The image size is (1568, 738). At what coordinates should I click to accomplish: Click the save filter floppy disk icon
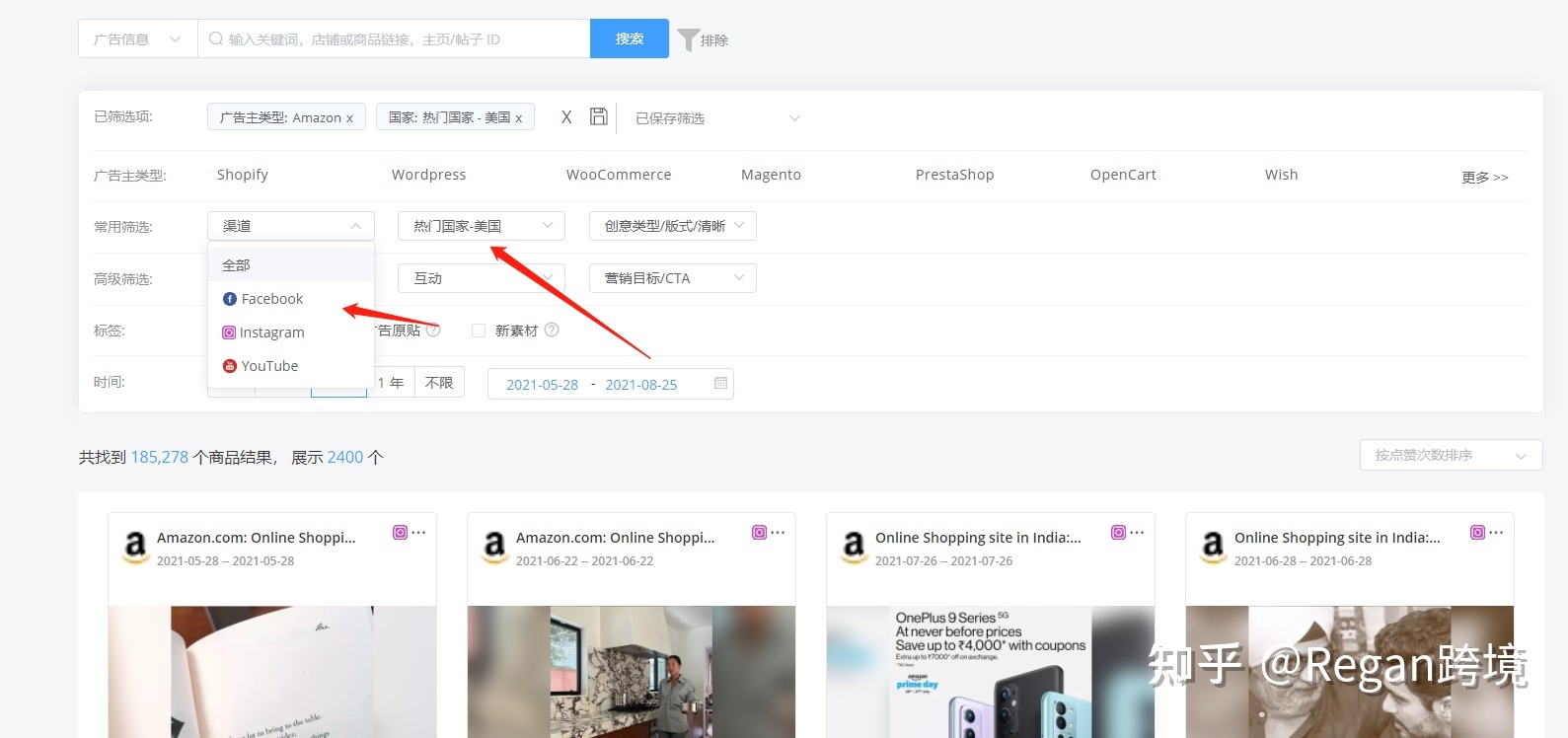pos(598,116)
